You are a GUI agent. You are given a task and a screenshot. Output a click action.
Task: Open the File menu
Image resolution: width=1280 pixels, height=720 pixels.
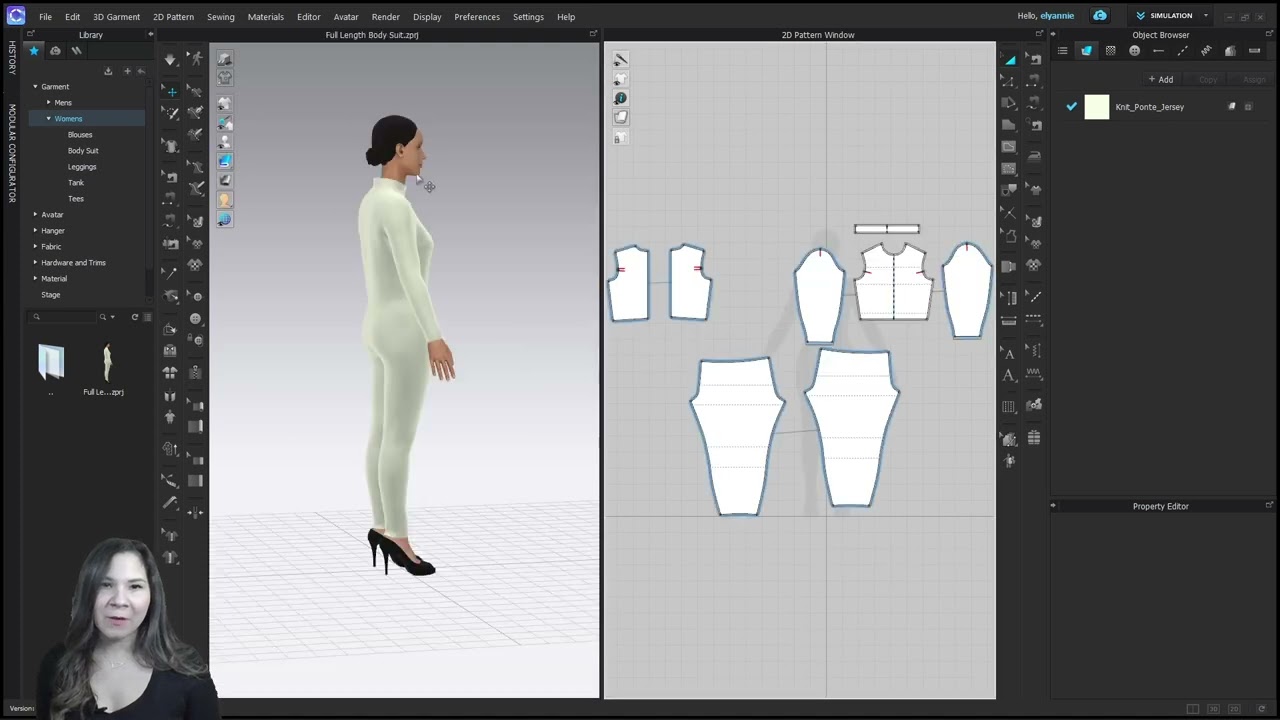(x=45, y=17)
